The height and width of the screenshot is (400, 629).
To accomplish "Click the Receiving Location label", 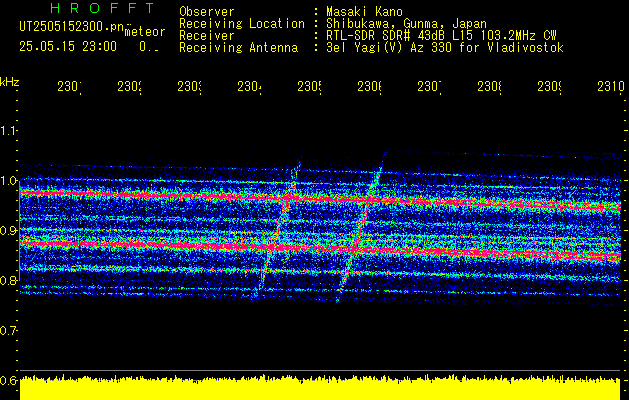I will (242, 24).
